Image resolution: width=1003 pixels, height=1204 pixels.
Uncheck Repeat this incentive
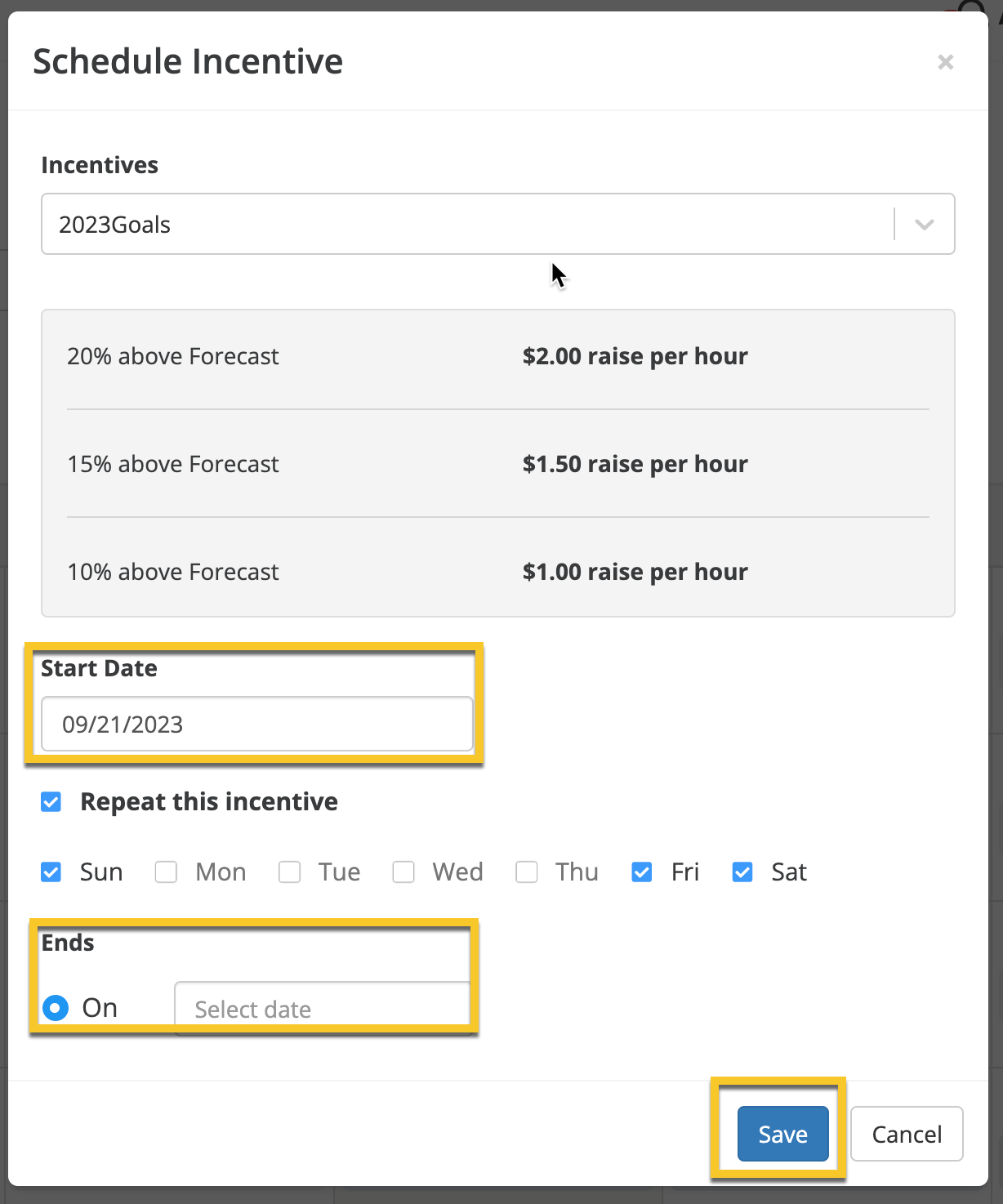point(51,802)
